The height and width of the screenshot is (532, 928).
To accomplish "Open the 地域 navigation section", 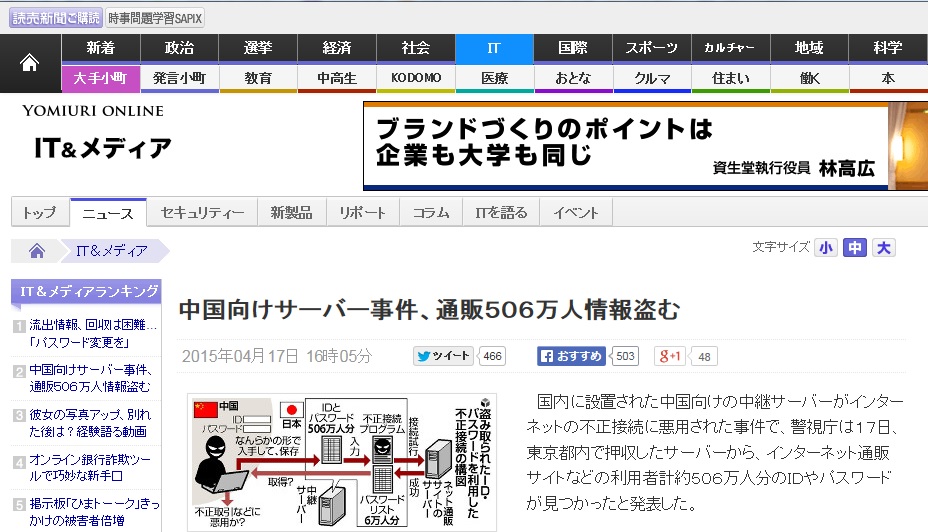I will 809,48.
